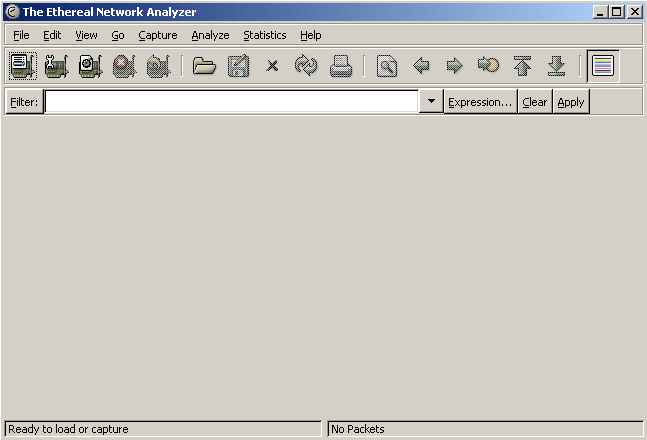Clear the display filter
Viewport: 647px width, 440px height.
[534, 102]
